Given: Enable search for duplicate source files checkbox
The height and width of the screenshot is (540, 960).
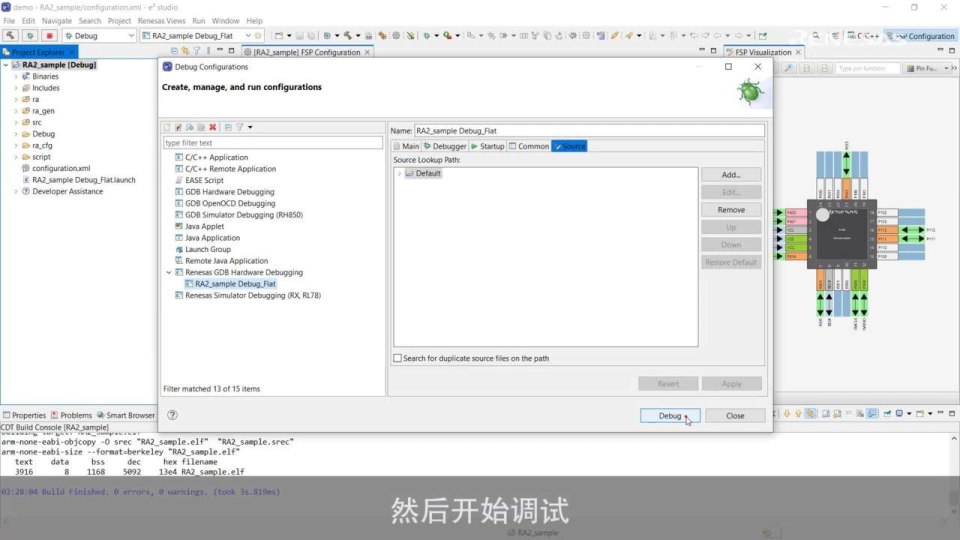Looking at the screenshot, I should (x=397, y=358).
